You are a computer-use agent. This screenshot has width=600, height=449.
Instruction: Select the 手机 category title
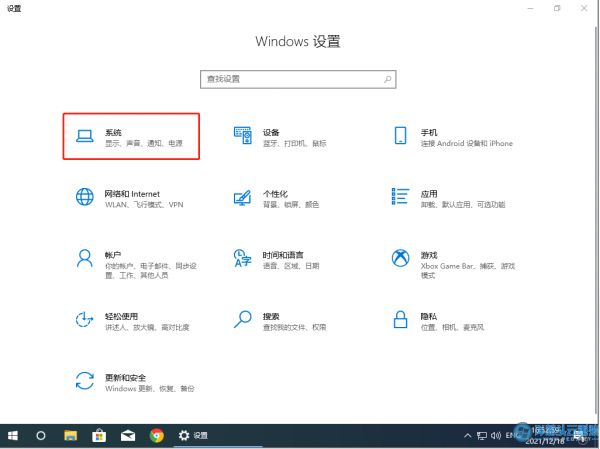pos(429,132)
